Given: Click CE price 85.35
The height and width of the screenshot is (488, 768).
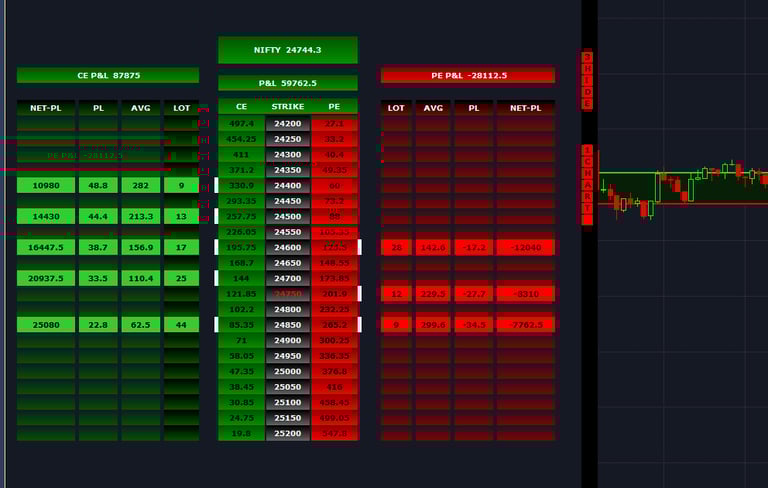Looking at the screenshot, I should pyautogui.click(x=241, y=325).
